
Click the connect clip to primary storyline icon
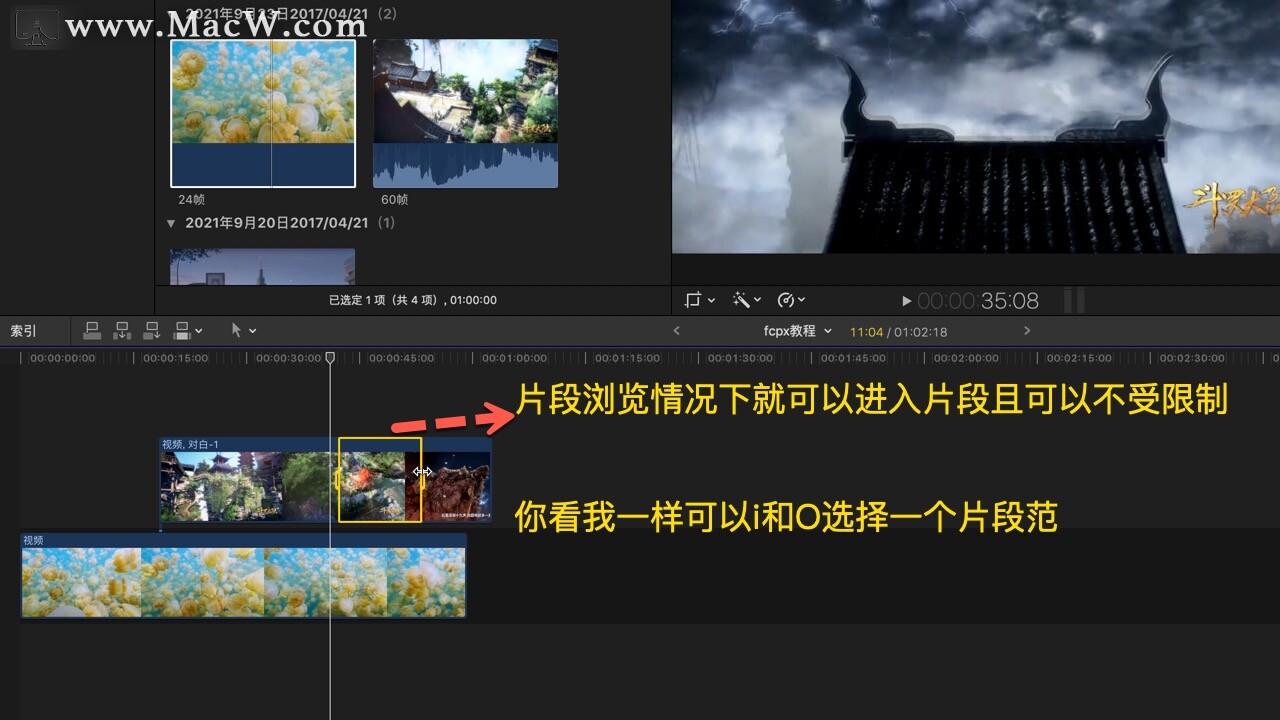[92, 330]
